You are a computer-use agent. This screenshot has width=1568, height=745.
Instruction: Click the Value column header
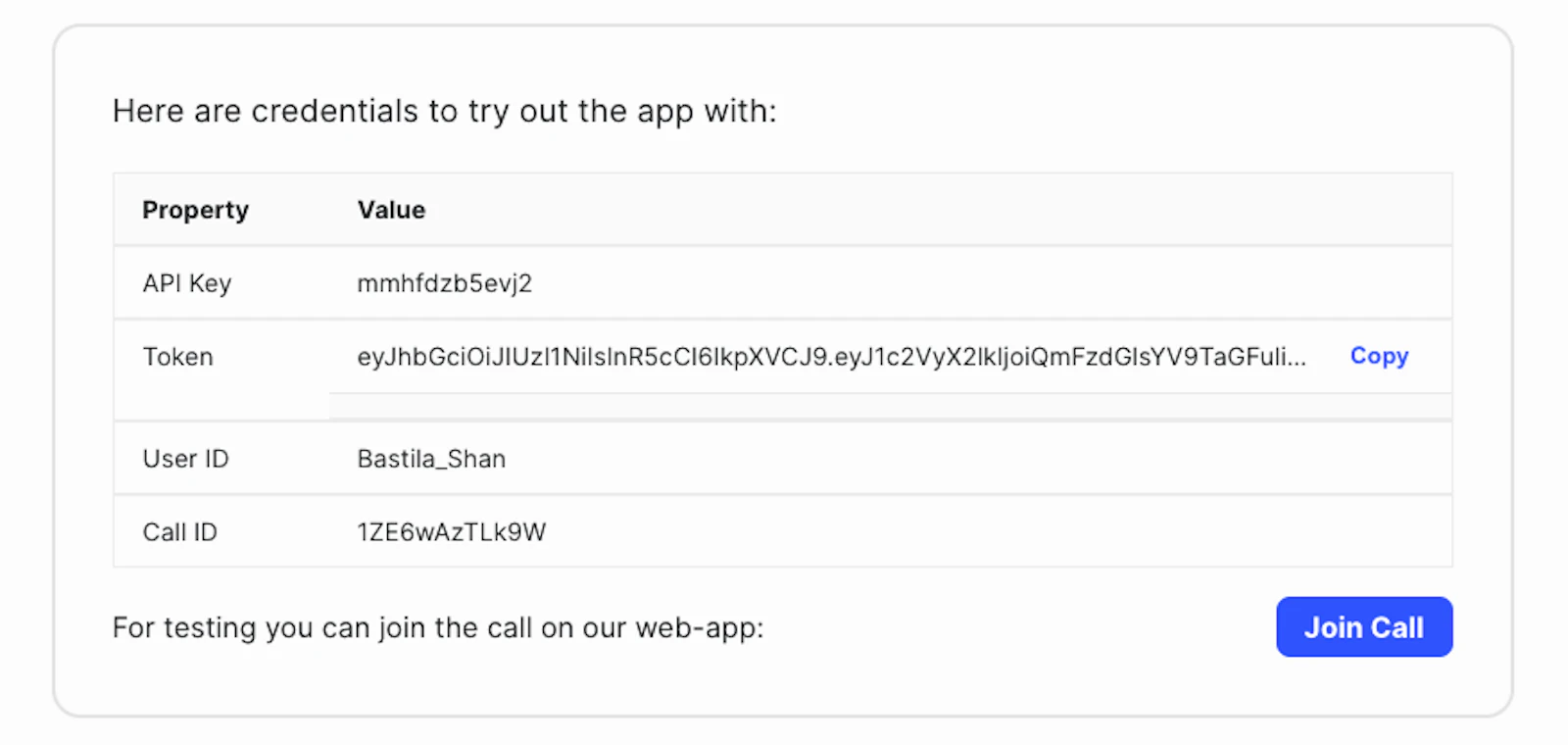coord(390,209)
